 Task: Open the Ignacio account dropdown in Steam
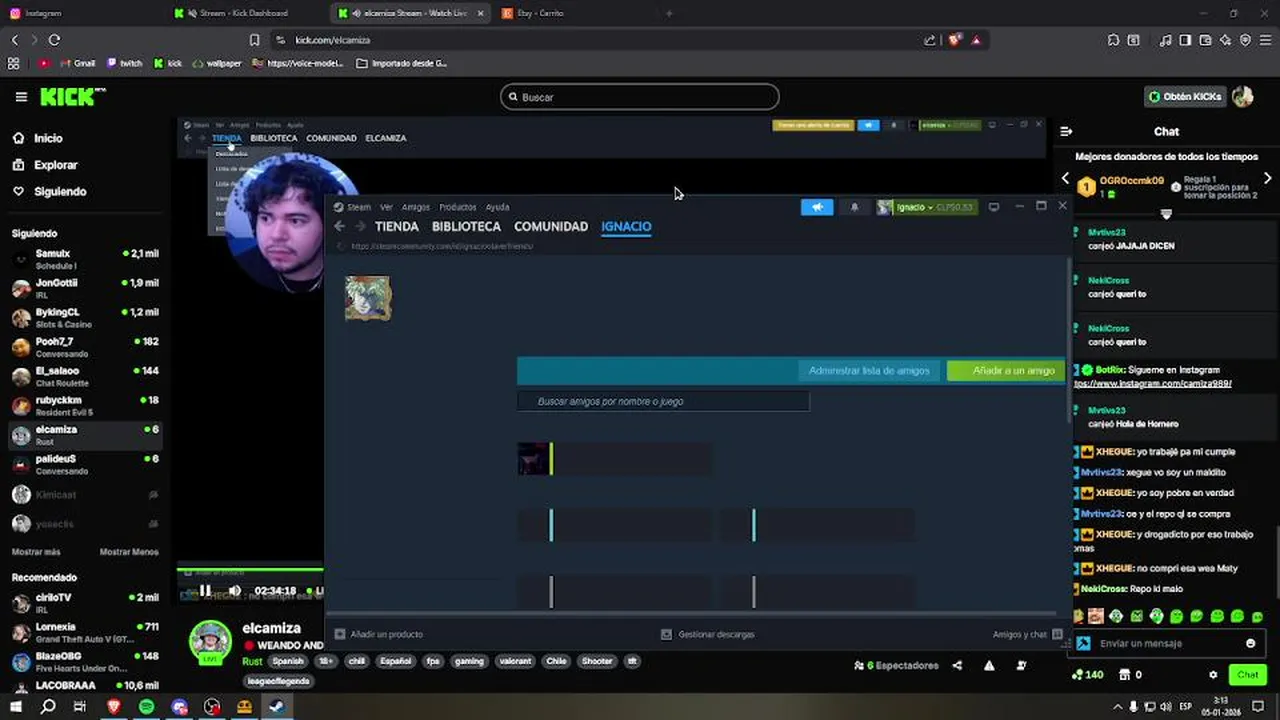[925, 207]
